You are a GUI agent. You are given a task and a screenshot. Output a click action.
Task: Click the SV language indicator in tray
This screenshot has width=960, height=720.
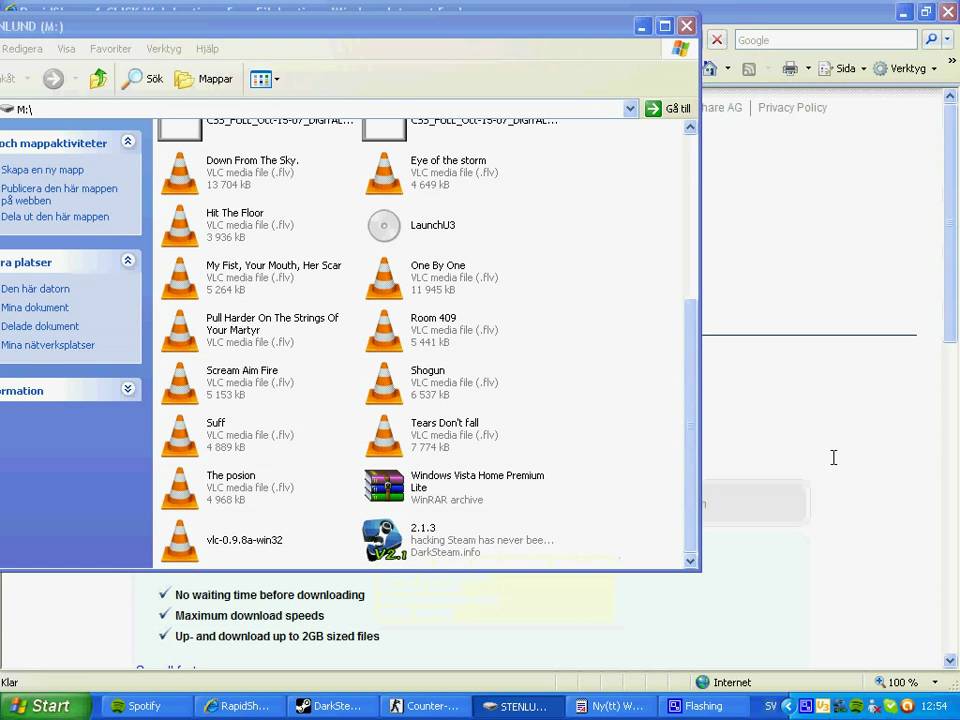[x=770, y=706]
